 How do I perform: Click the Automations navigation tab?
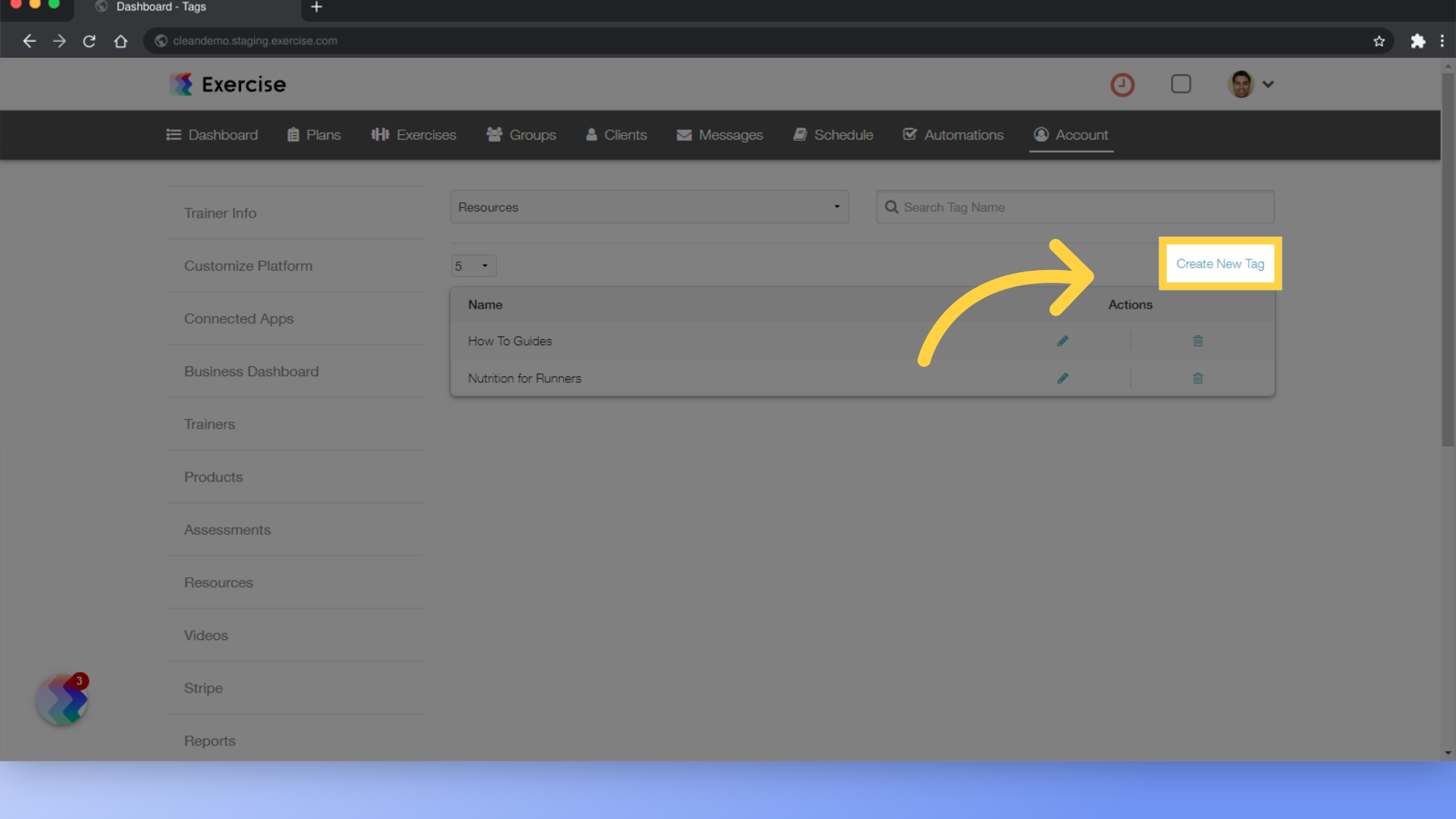952,134
